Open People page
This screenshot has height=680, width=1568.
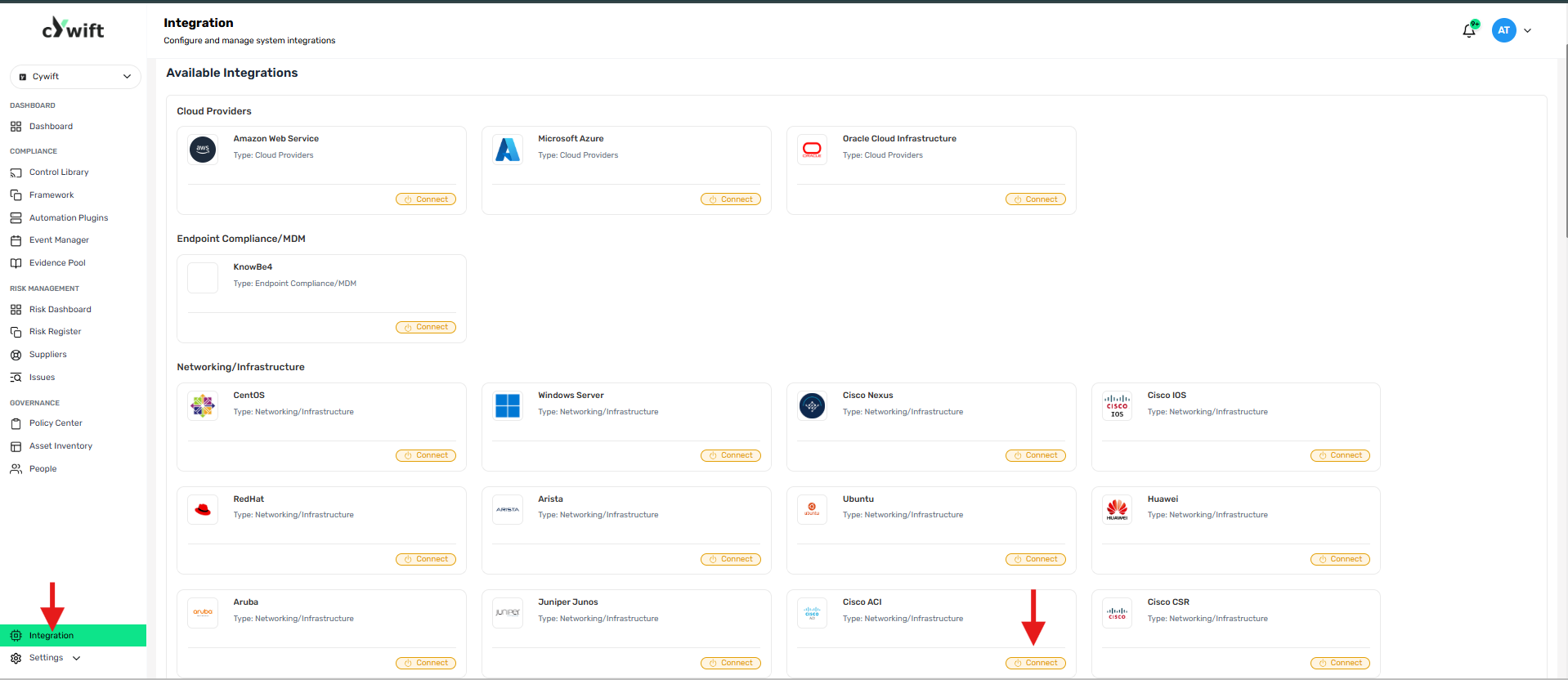click(43, 469)
